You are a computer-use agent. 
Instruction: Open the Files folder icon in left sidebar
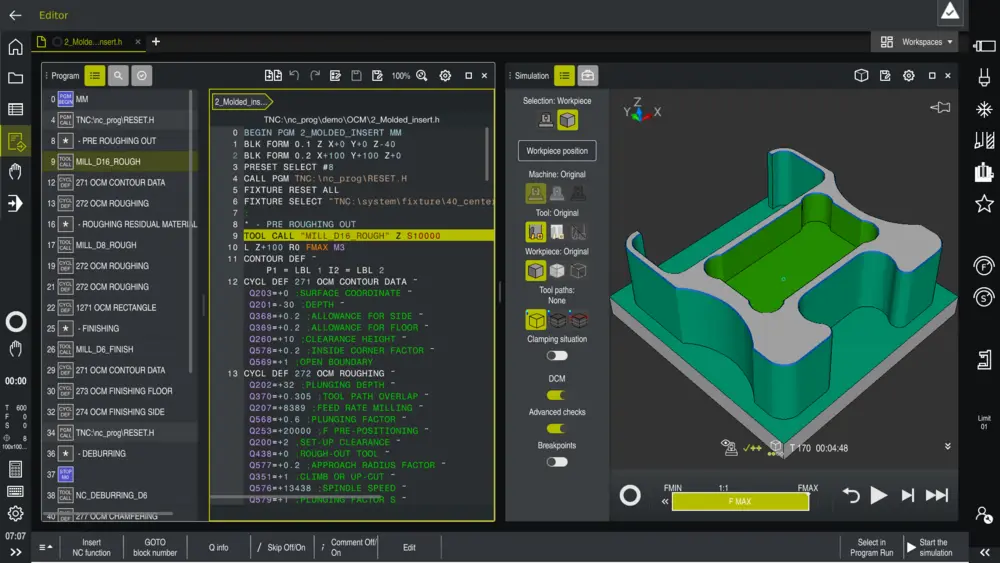(15, 78)
